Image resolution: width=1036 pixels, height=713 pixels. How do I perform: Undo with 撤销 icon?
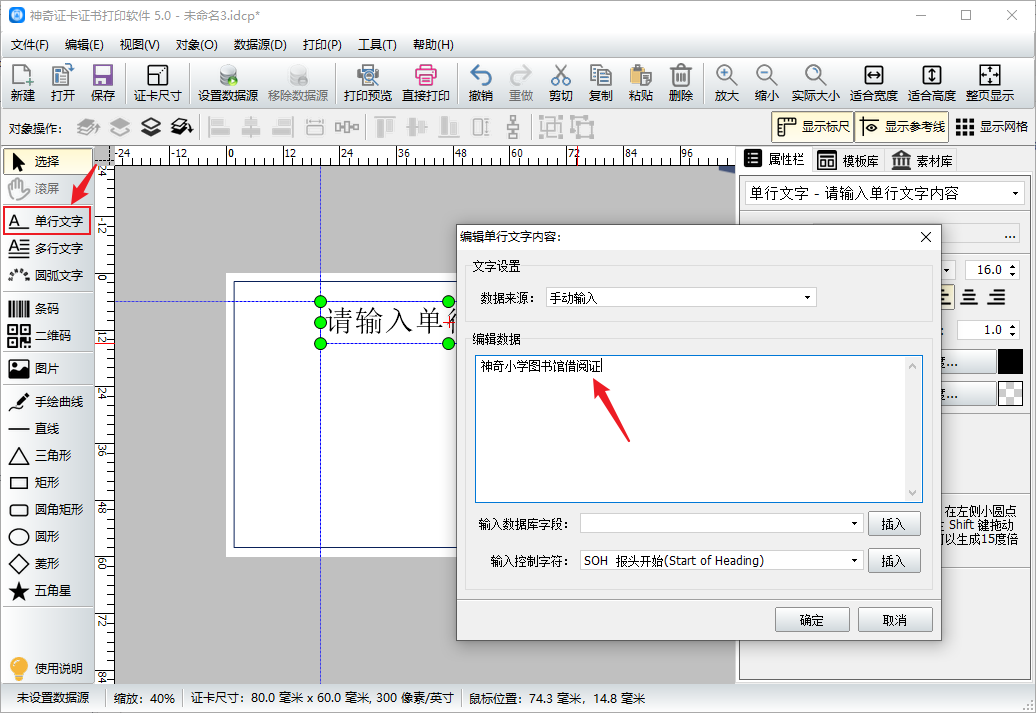pos(480,83)
